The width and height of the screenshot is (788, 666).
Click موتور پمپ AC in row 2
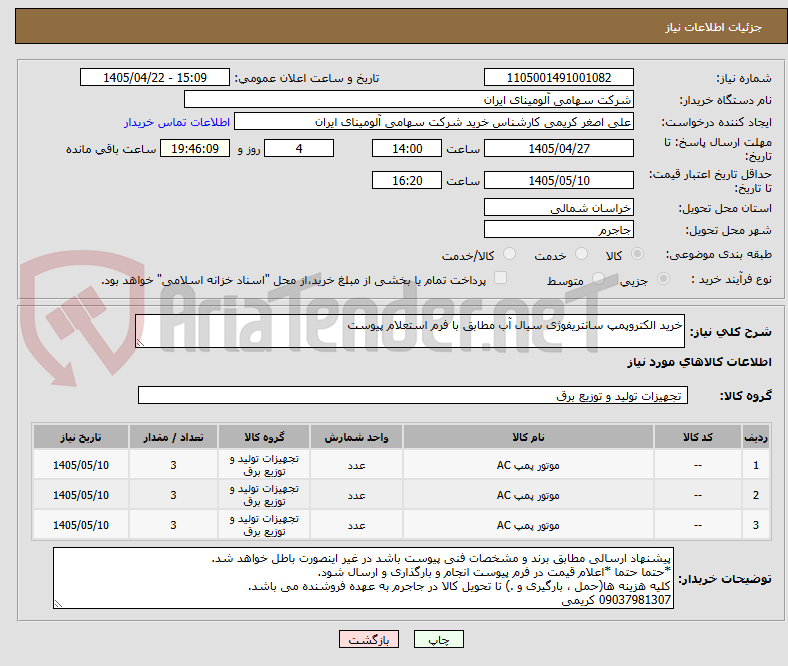pyautogui.click(x=528, y=495)
